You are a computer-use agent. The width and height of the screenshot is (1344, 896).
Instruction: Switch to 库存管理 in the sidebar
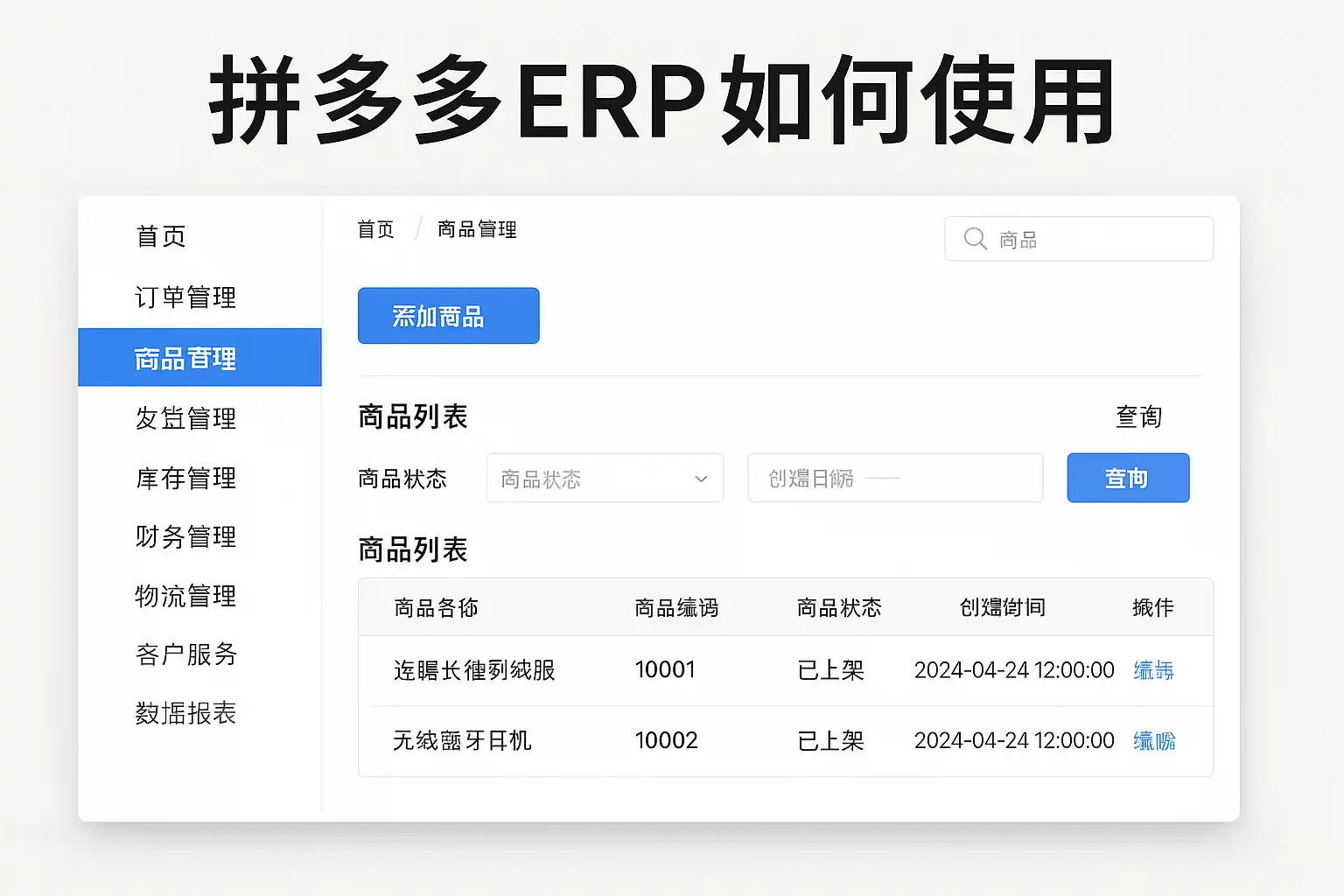coord(185,478)
